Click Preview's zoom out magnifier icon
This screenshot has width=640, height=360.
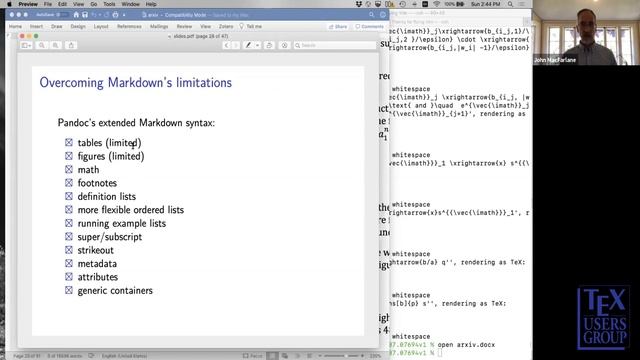click(42, 45)
